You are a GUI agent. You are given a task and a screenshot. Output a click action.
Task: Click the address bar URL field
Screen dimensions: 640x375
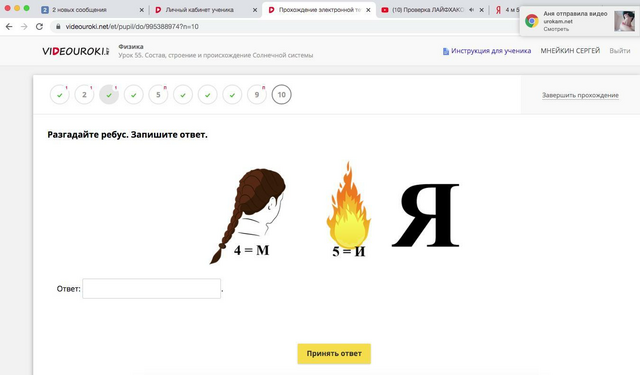[x=132, y=27]
